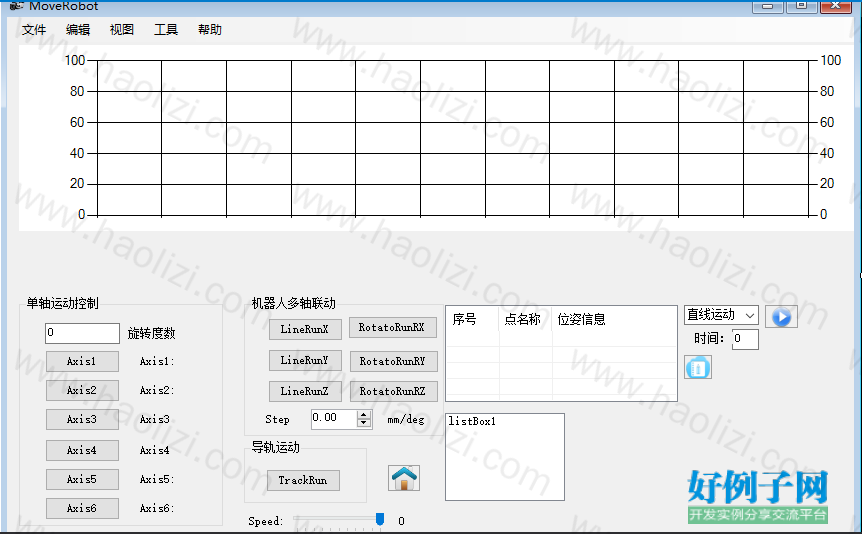This screenshot has height=534, width=862.
Task: Open the 视图 menu
Action: click(x=121, y=30)
